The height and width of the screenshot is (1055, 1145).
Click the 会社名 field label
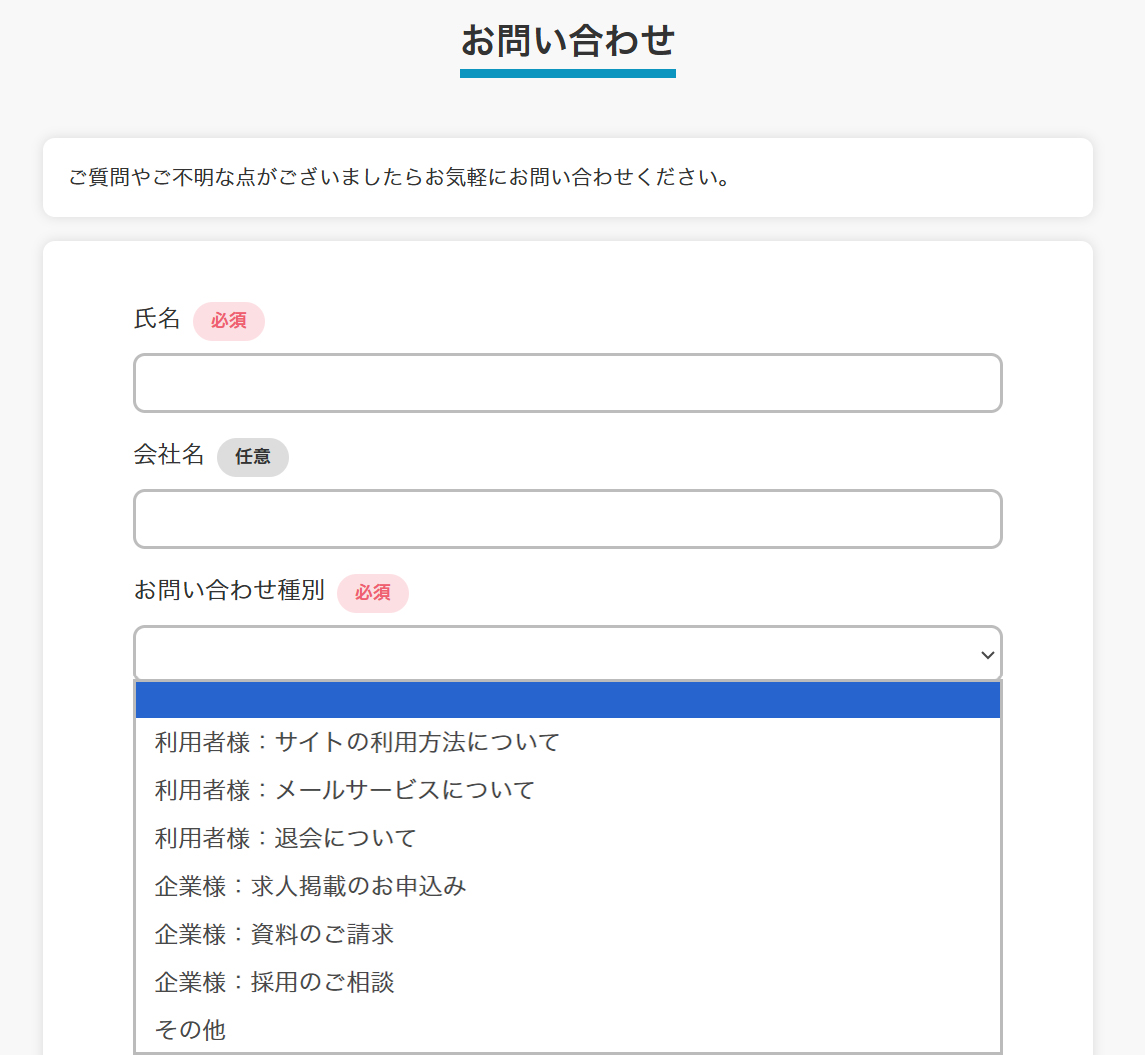click(169, 455)
